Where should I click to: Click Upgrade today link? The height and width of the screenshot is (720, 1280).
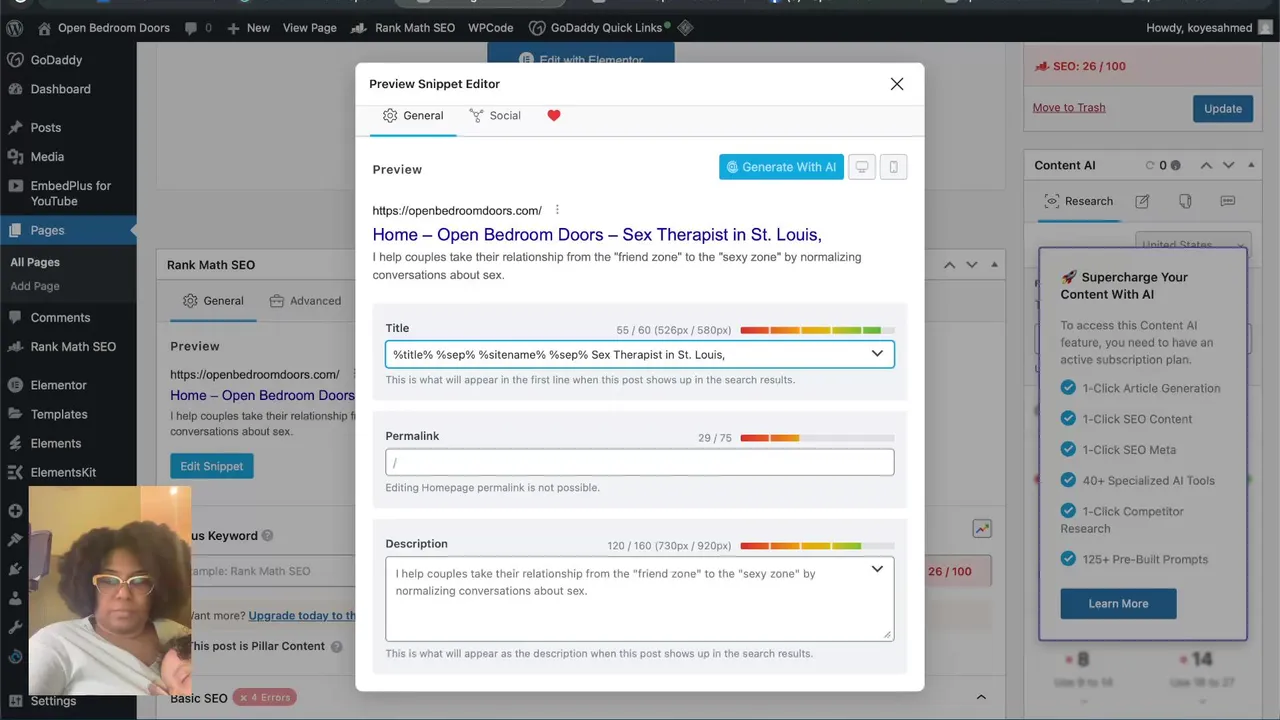coord(302,616)
